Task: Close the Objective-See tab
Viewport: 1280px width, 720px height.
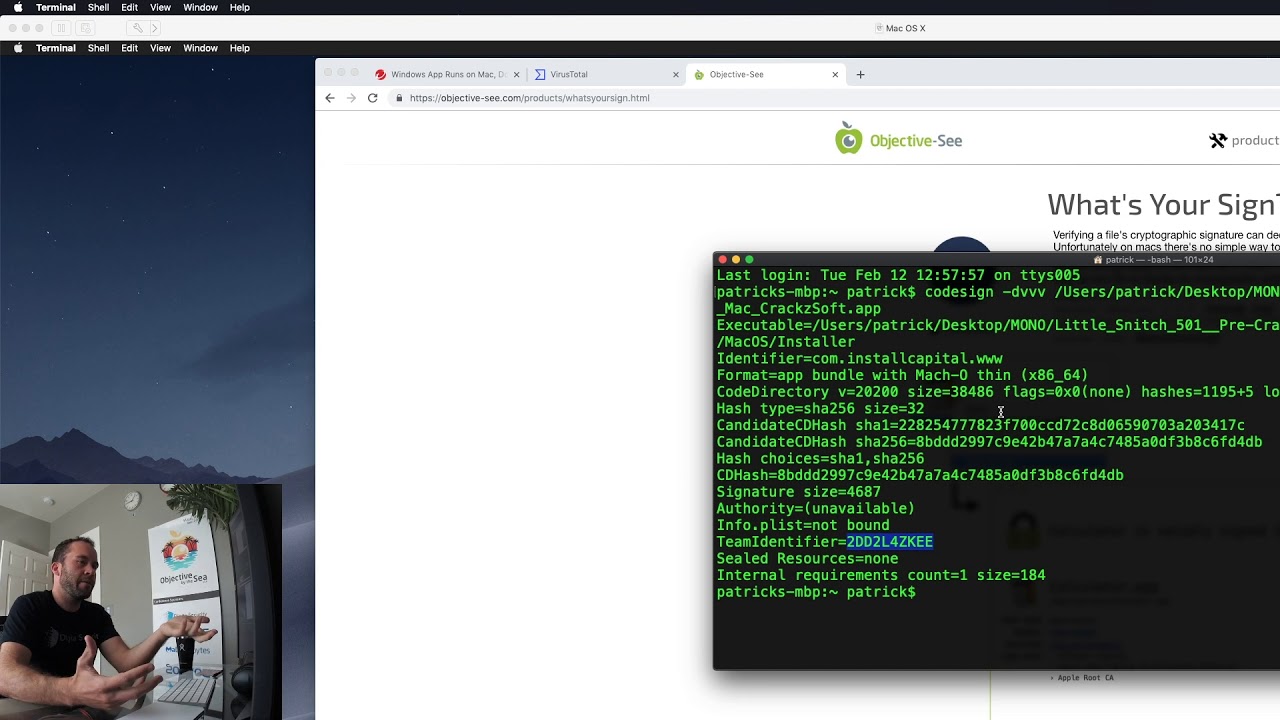Action: (835, 74)
